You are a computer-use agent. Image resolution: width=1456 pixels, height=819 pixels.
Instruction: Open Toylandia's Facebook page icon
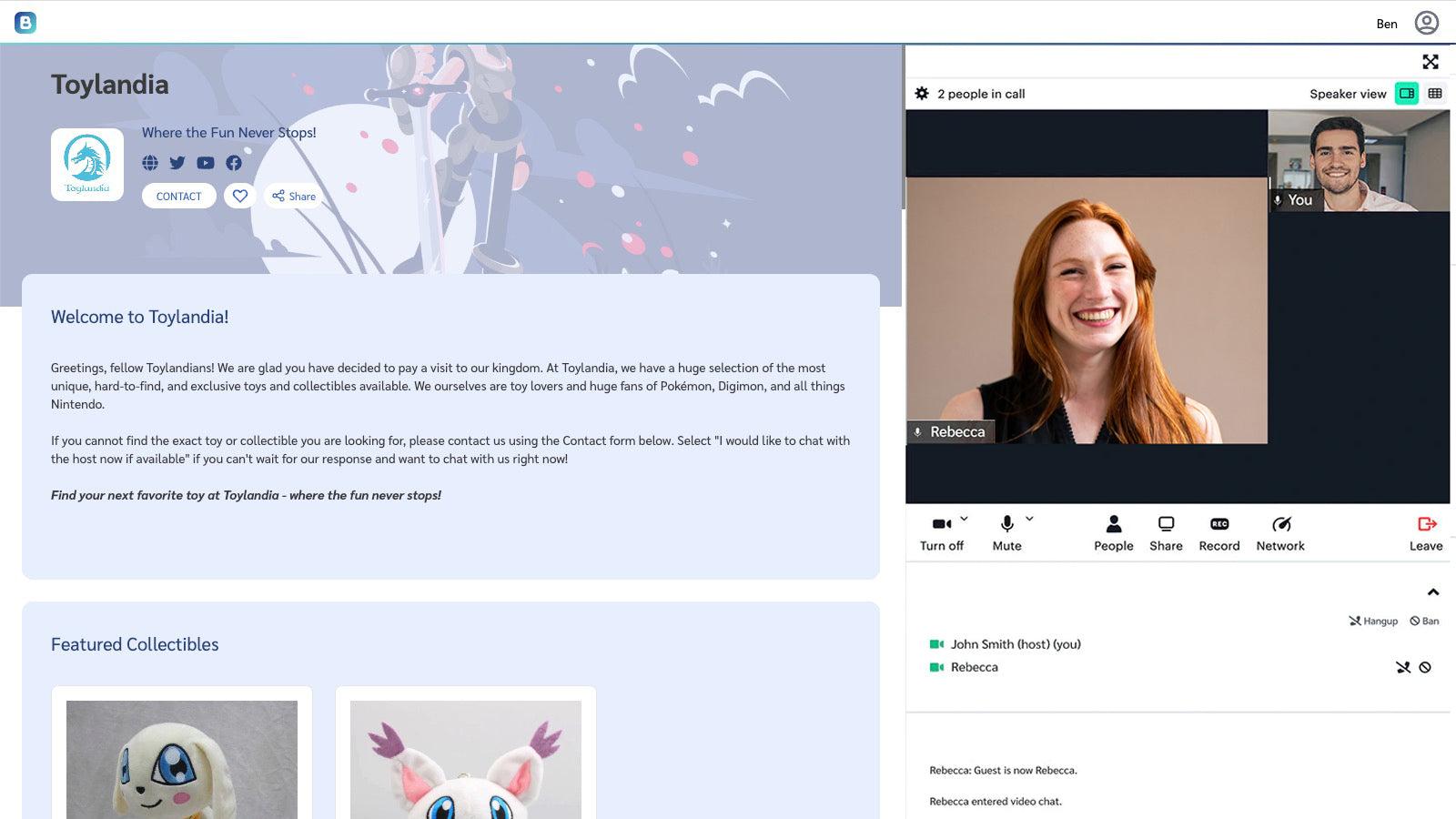234,163
